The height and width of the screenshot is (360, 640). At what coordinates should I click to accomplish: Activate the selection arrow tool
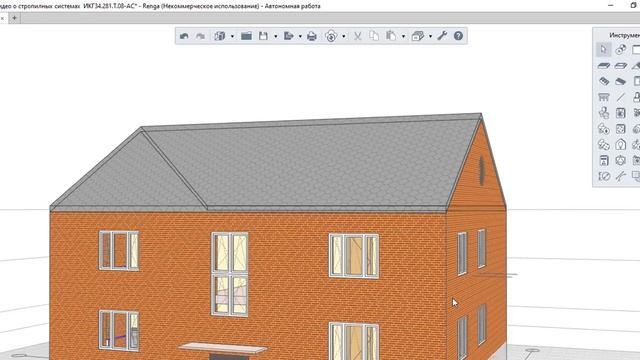(604, 49)
